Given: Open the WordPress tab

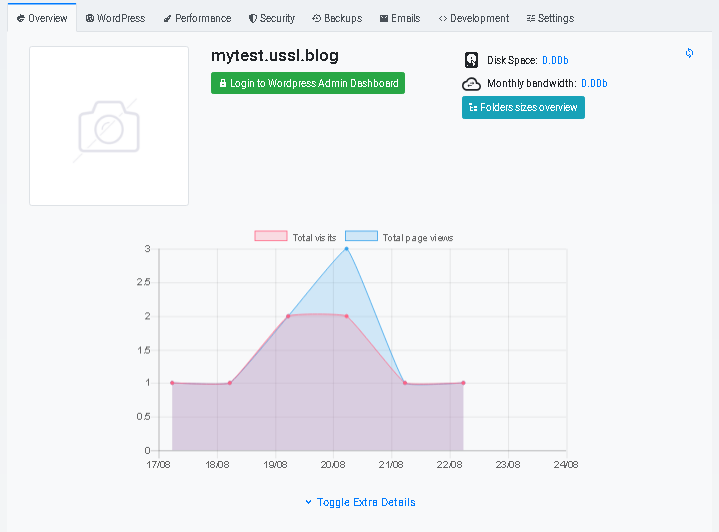Looking at the screenshot, I should (x=116, y=18).
